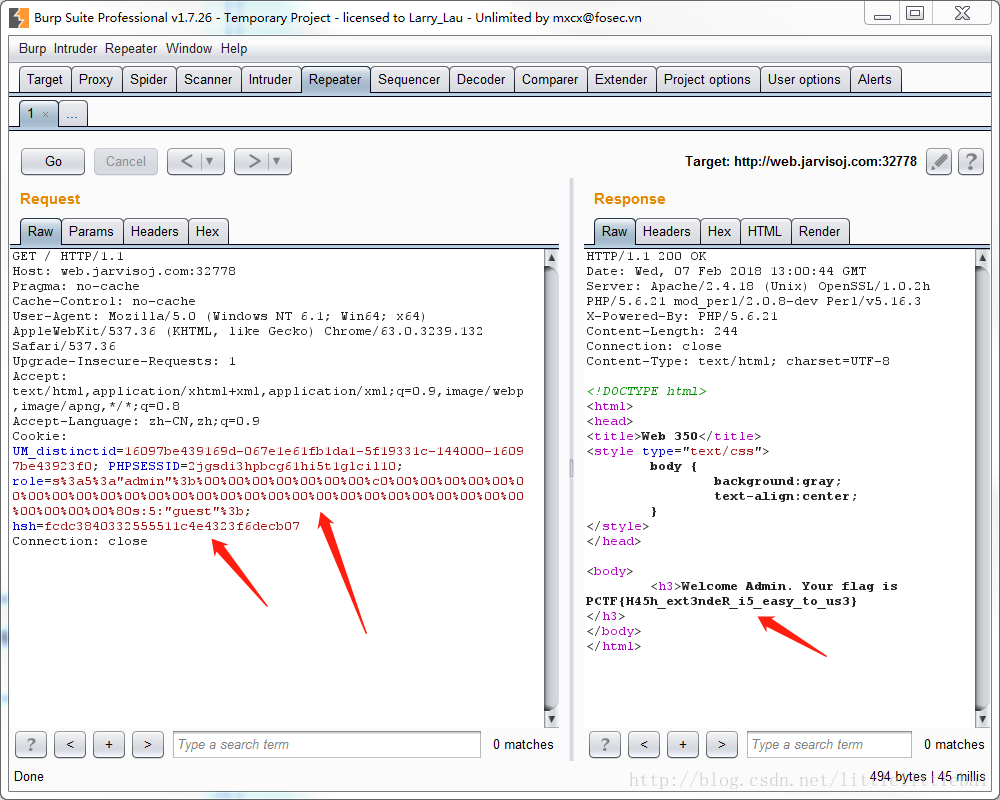Switch to the Target tab

point(45,80)
